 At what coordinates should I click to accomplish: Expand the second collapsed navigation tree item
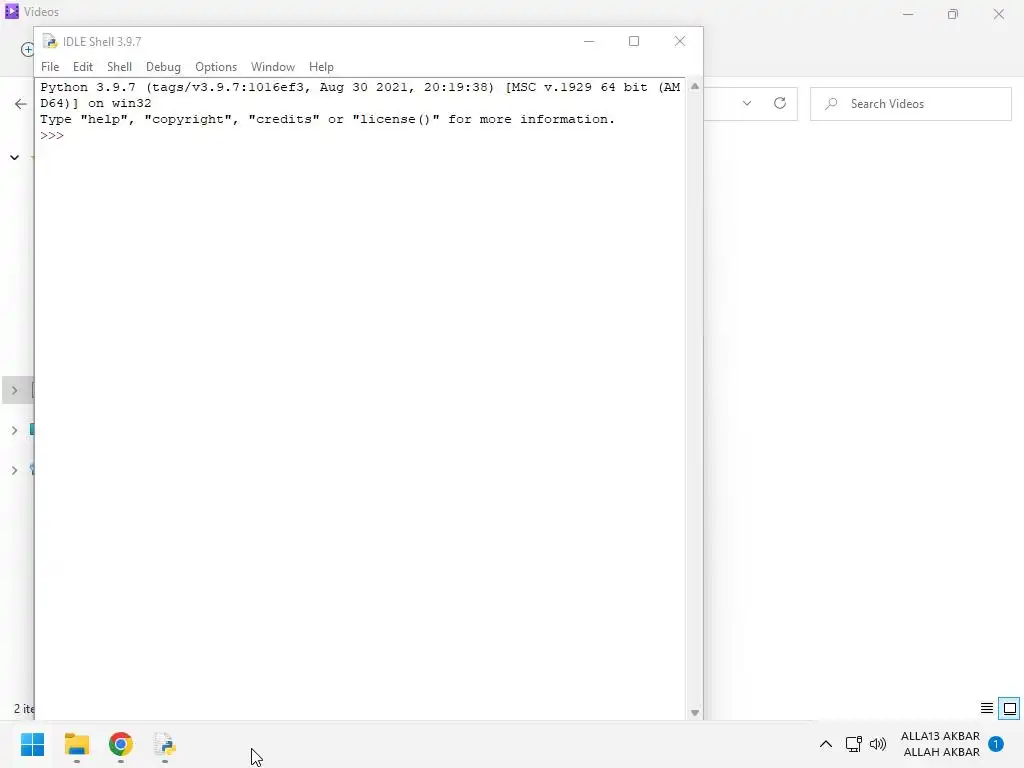pyautogui.click(x=14, y=430)
